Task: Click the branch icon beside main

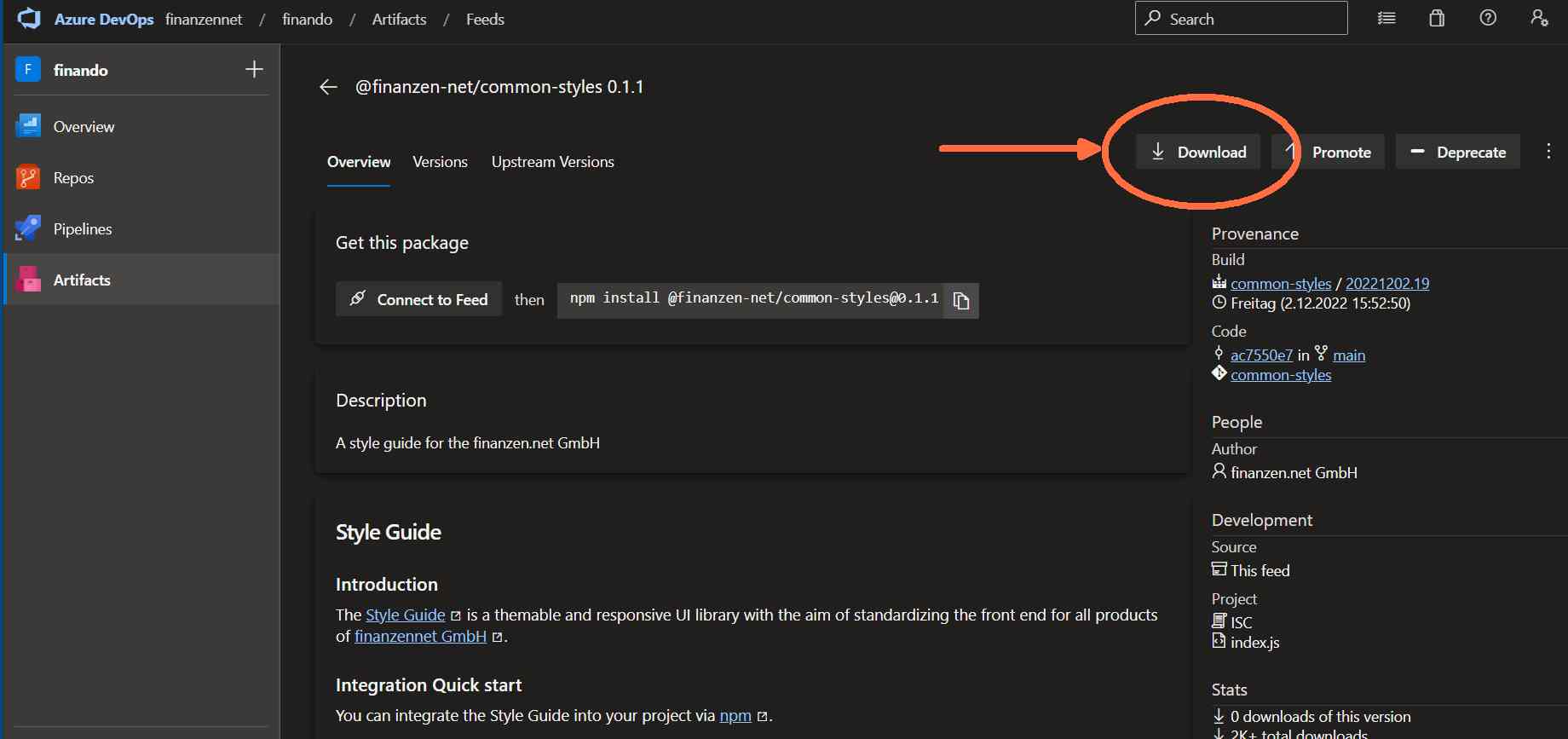Action: pyautogui.click(x=1321, y=354)
